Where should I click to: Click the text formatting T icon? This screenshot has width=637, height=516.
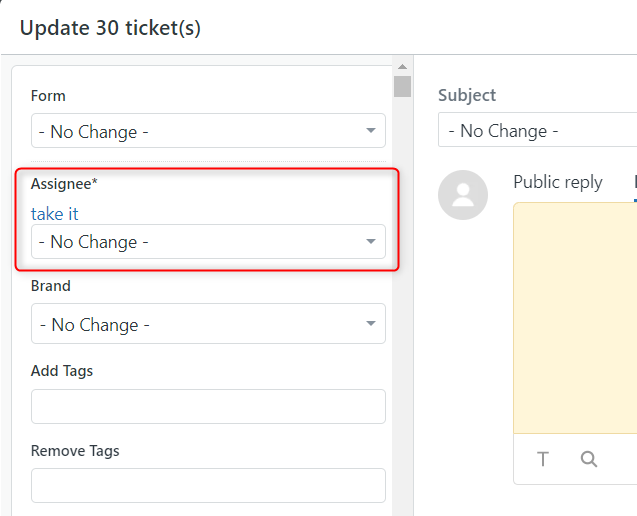click(x=543, y=459)
